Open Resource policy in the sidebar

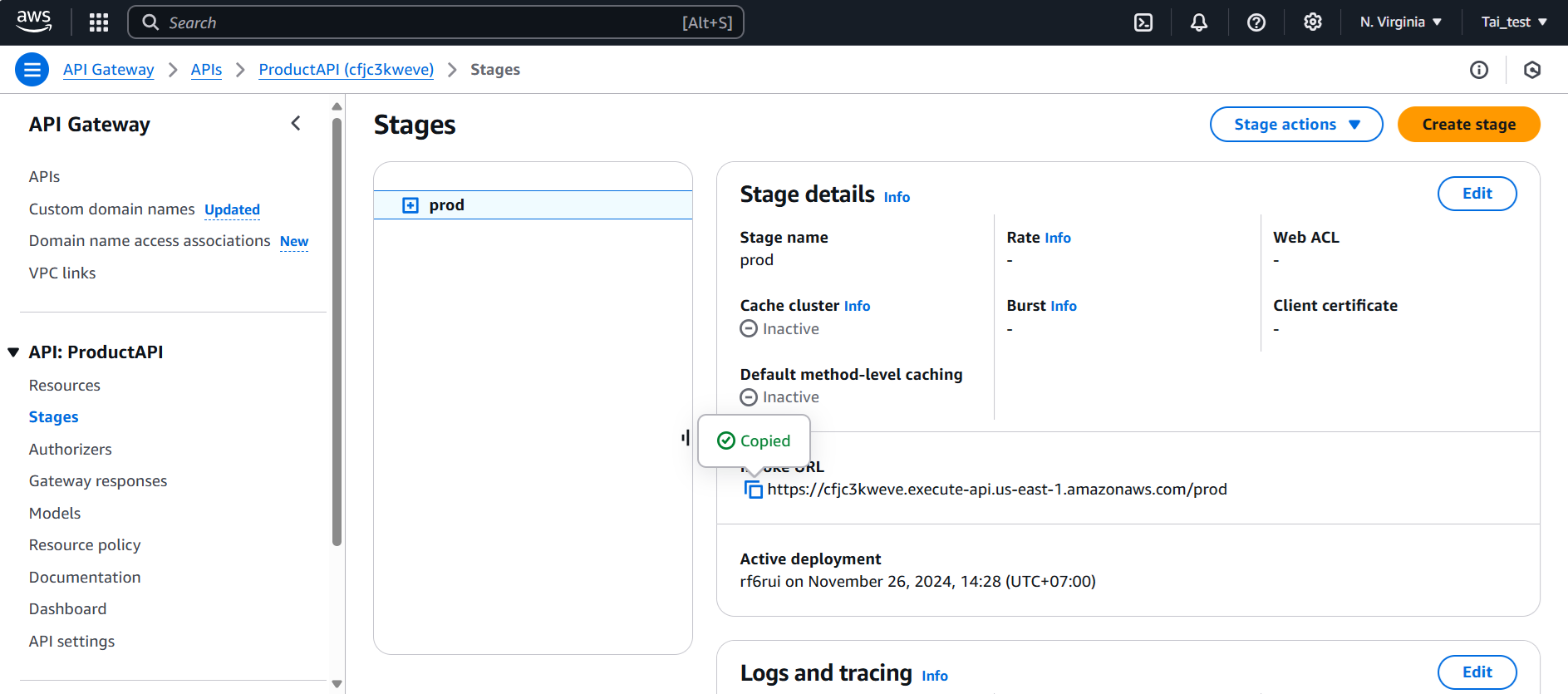coord(85,545)
